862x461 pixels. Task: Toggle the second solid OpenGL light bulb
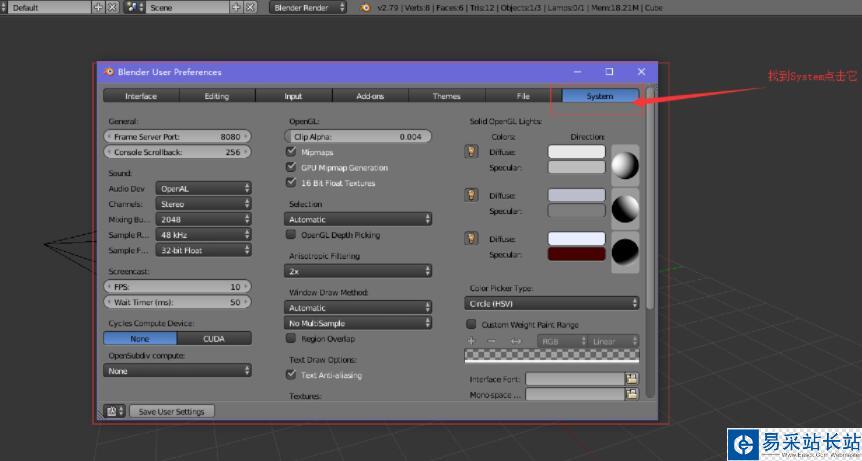pyautogui.click(x=471, y=195)
